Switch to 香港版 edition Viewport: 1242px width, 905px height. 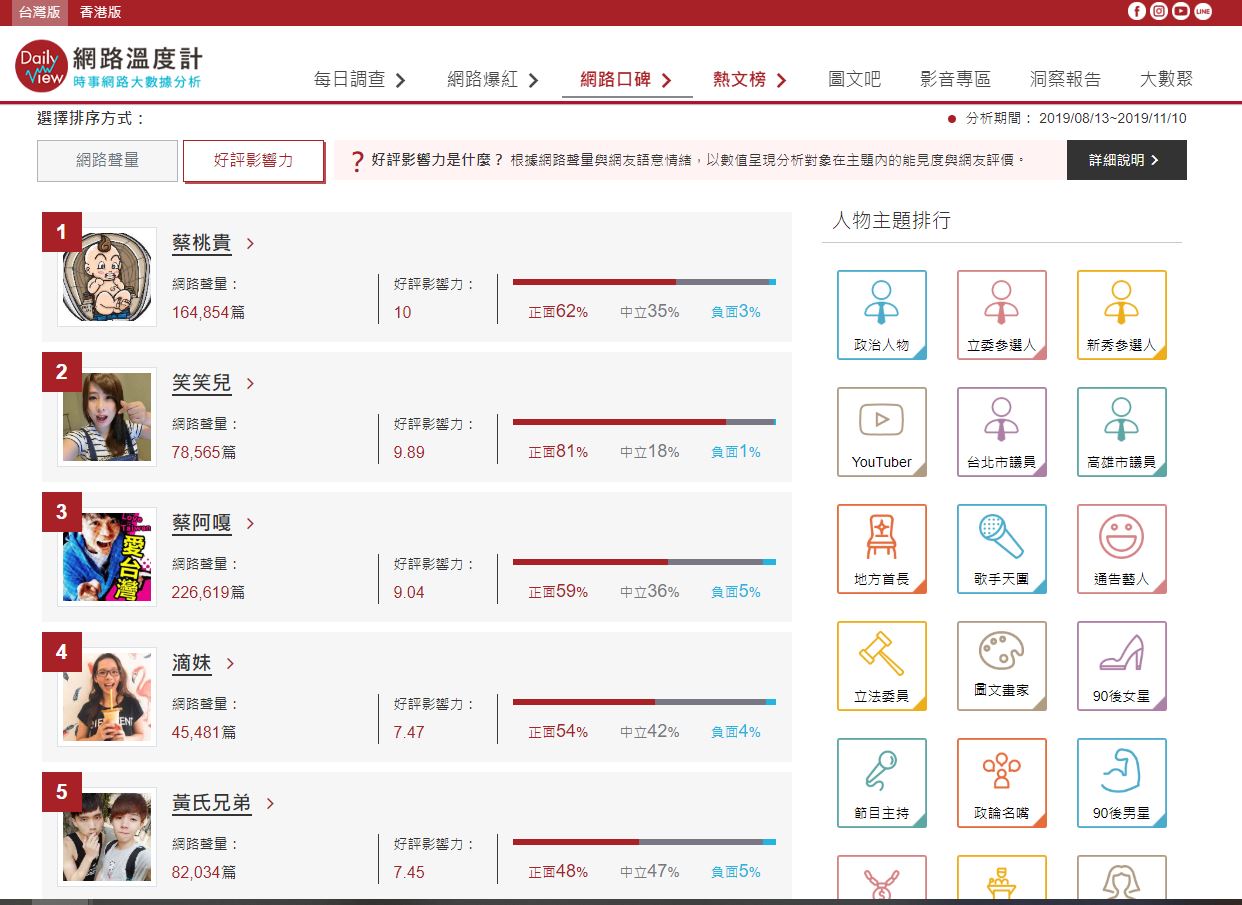click(100, 12)
